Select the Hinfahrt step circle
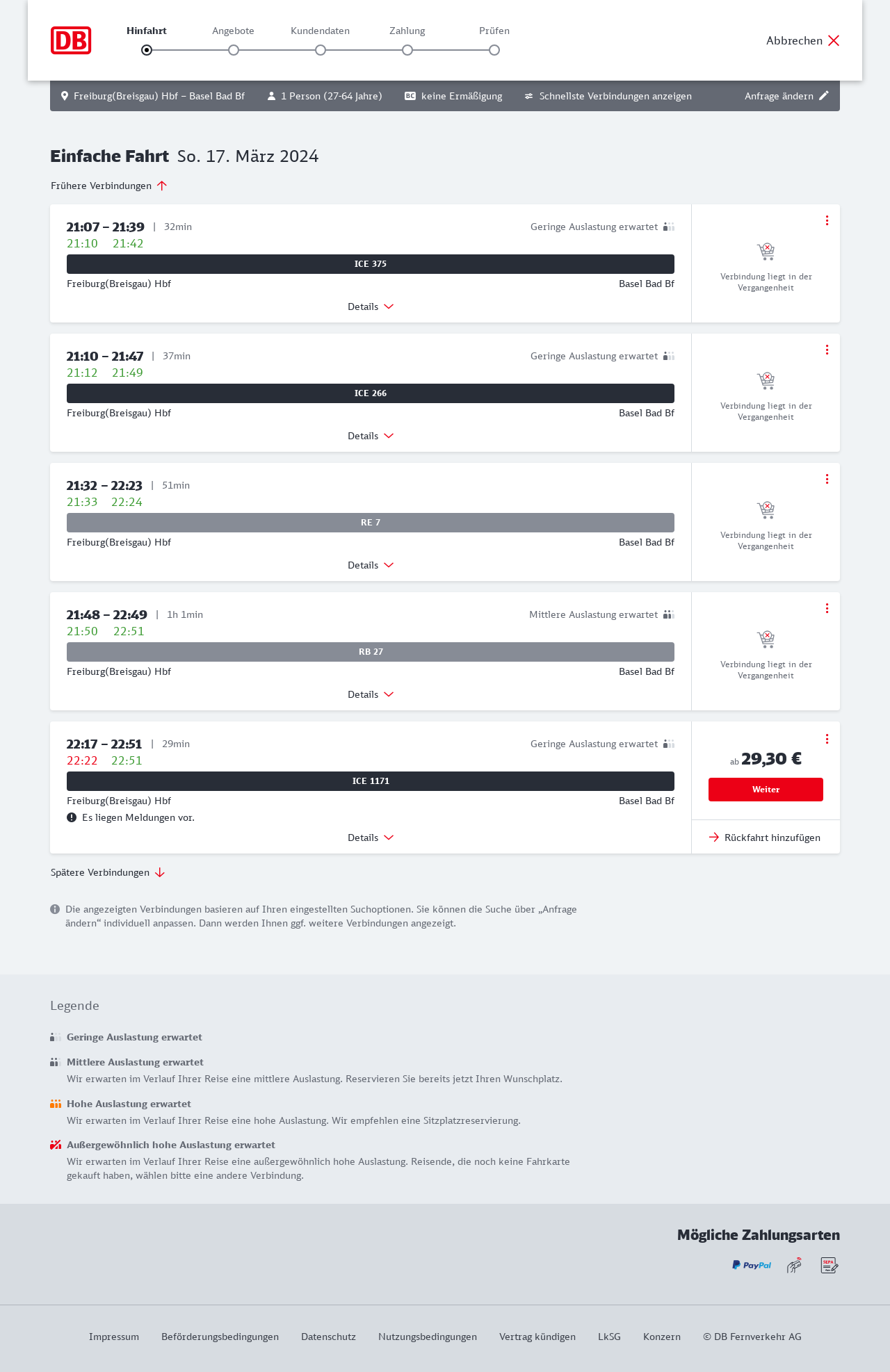This screenshot has height=1372, width=890. (147, 50)
